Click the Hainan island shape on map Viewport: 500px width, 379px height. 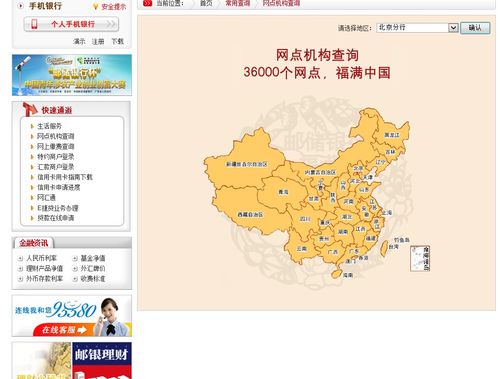tap(337, 274)
